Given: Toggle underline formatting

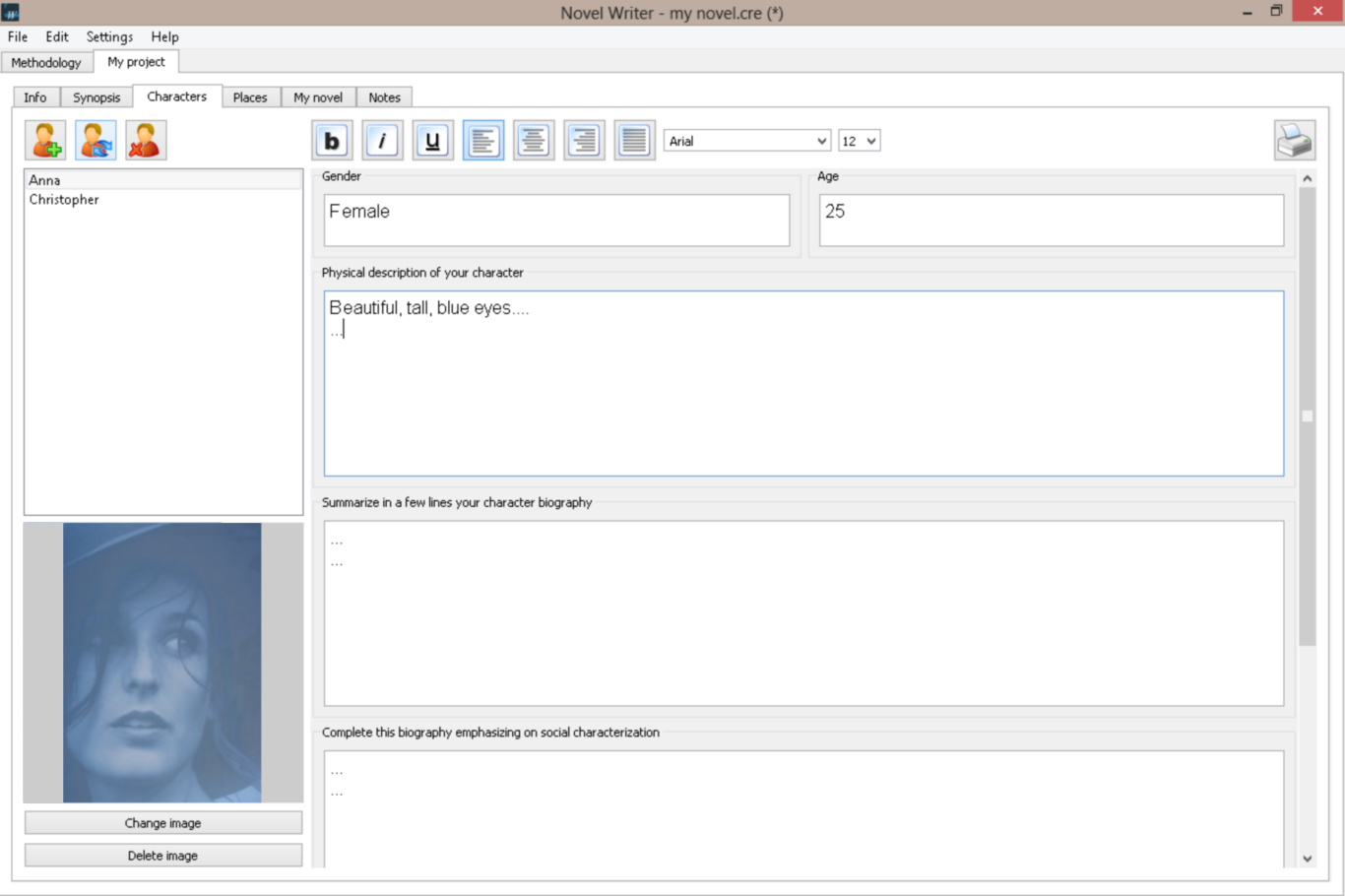Looking at the screenshot, I should [433, 141].
